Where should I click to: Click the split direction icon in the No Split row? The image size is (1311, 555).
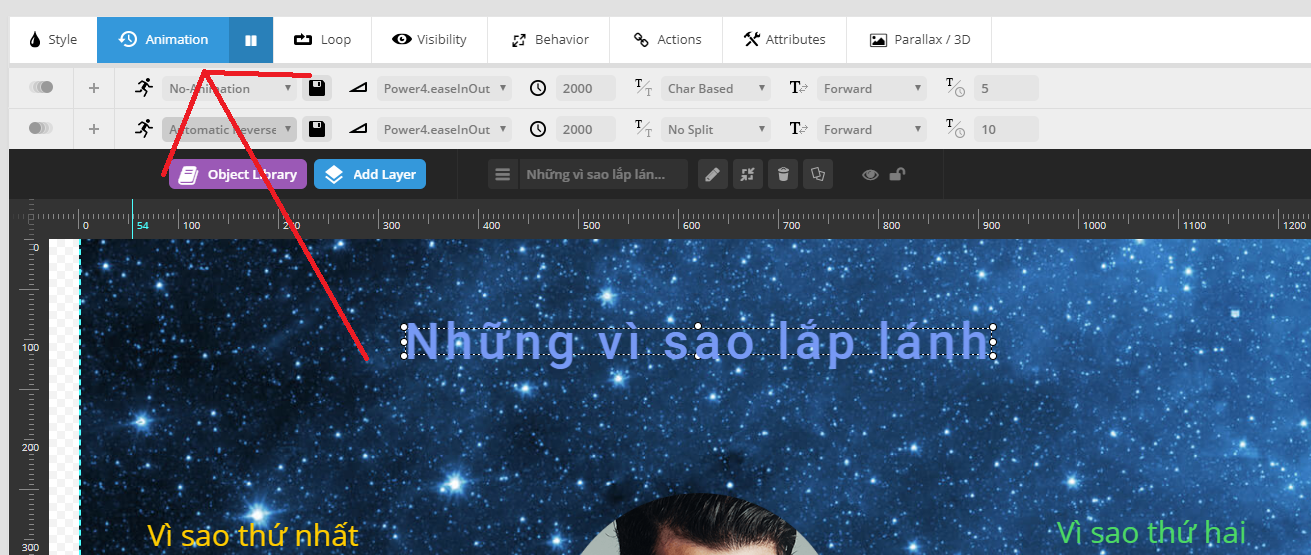(798, 129)
